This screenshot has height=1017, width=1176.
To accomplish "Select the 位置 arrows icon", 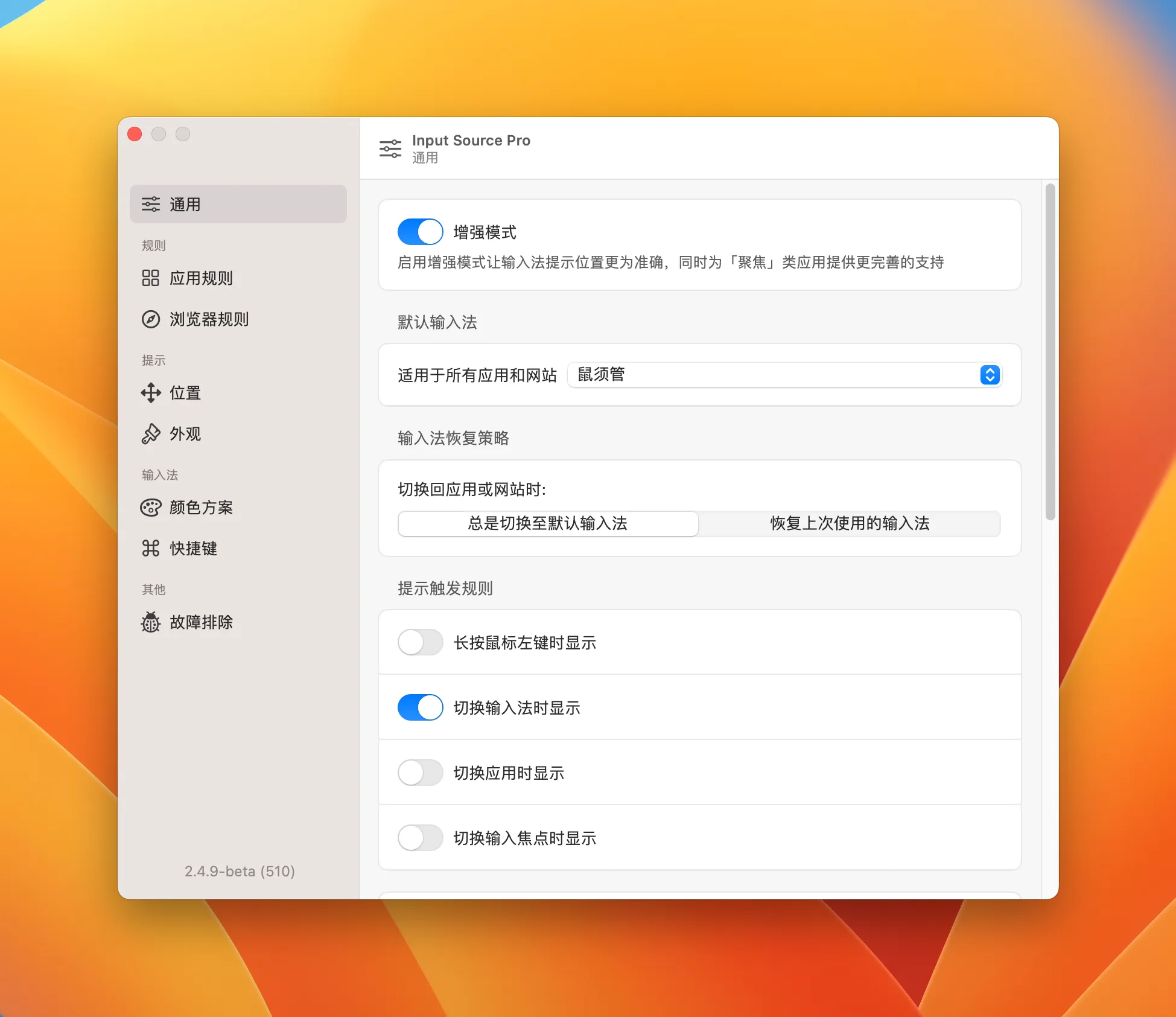I will click(x=150, y=393).
